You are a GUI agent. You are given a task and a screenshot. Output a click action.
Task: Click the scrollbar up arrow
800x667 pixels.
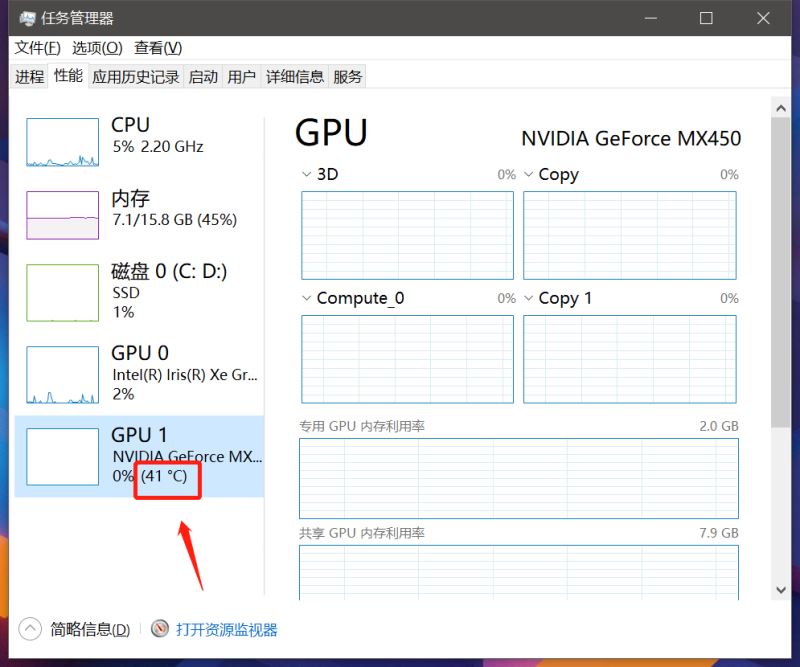(781, 108)
